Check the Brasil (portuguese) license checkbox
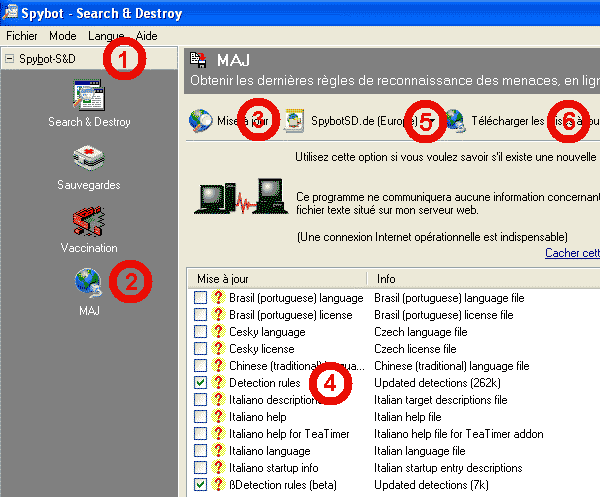600x497 pixels. [201, 314]
